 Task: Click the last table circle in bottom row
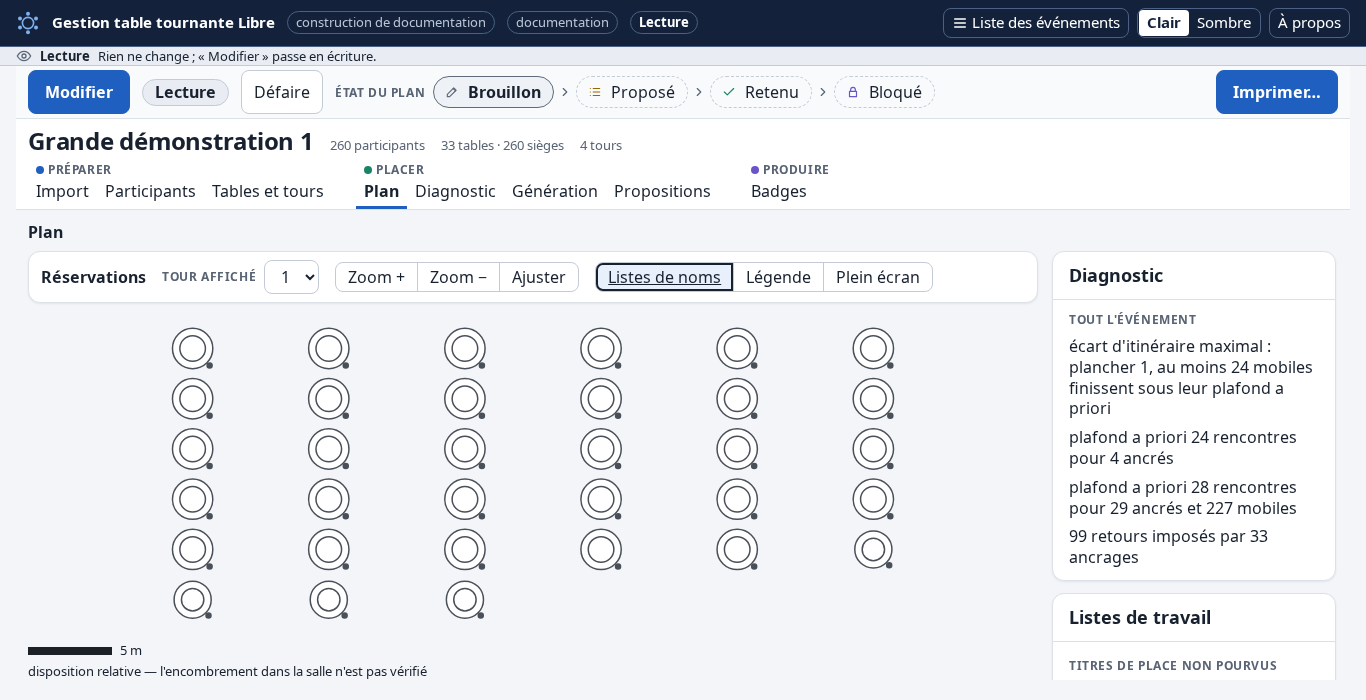point(465,600)
